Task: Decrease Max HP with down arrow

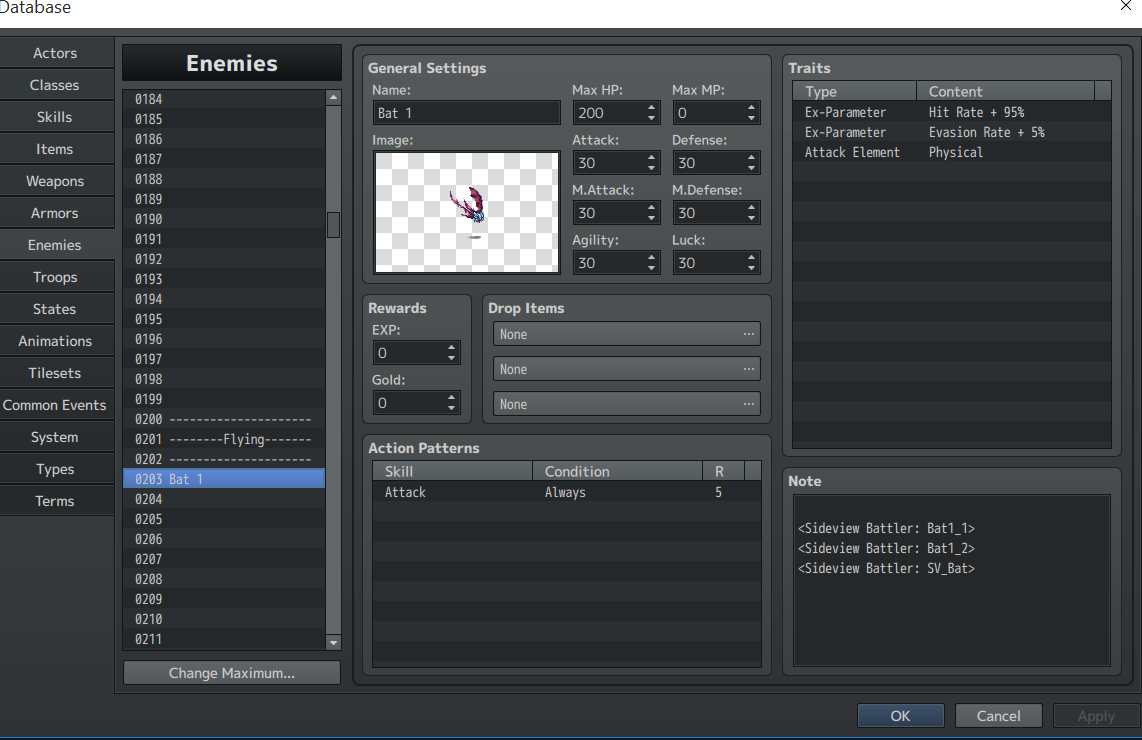Action: [651, 118]
